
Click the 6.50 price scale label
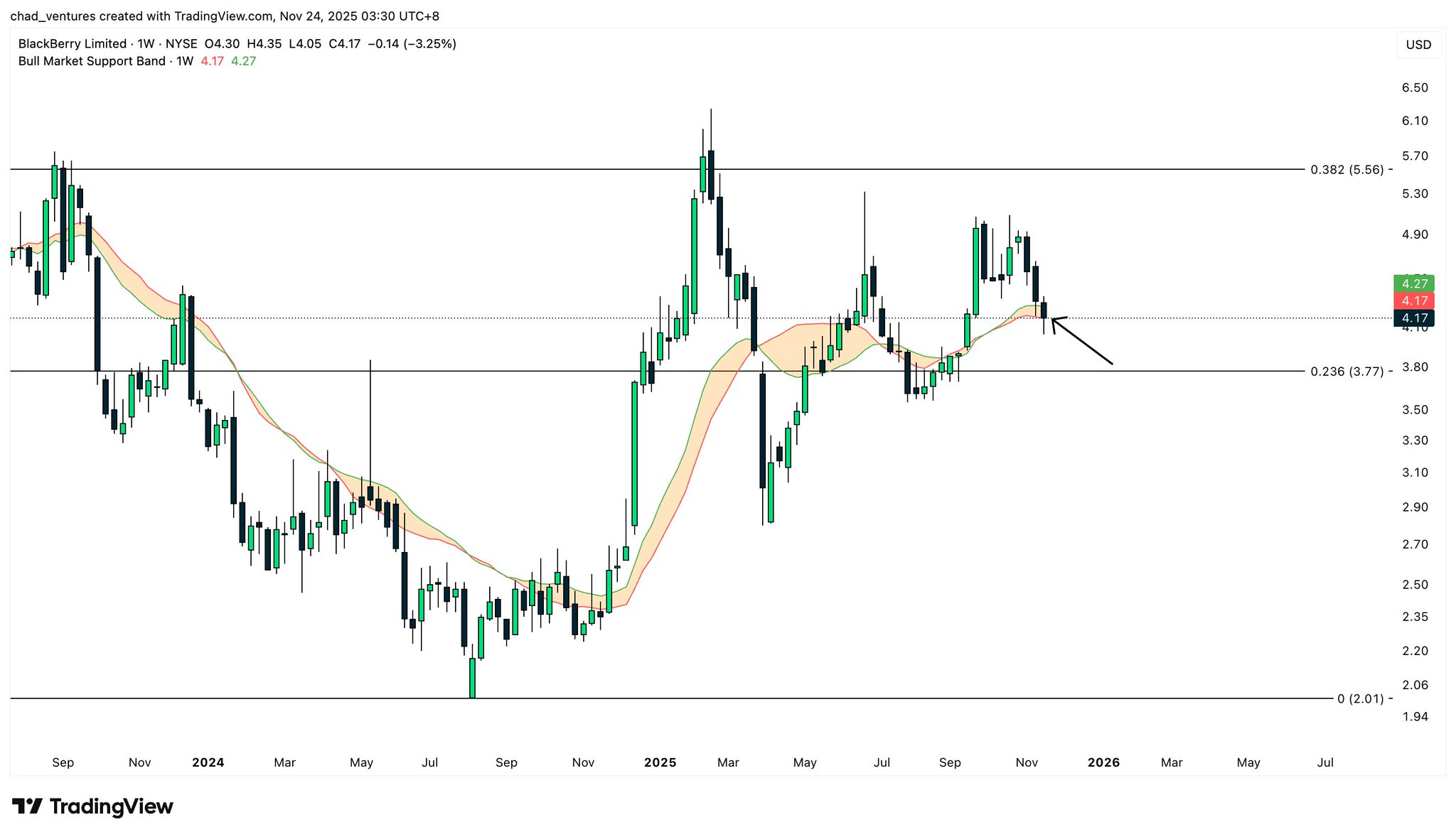coord(1414,88)
